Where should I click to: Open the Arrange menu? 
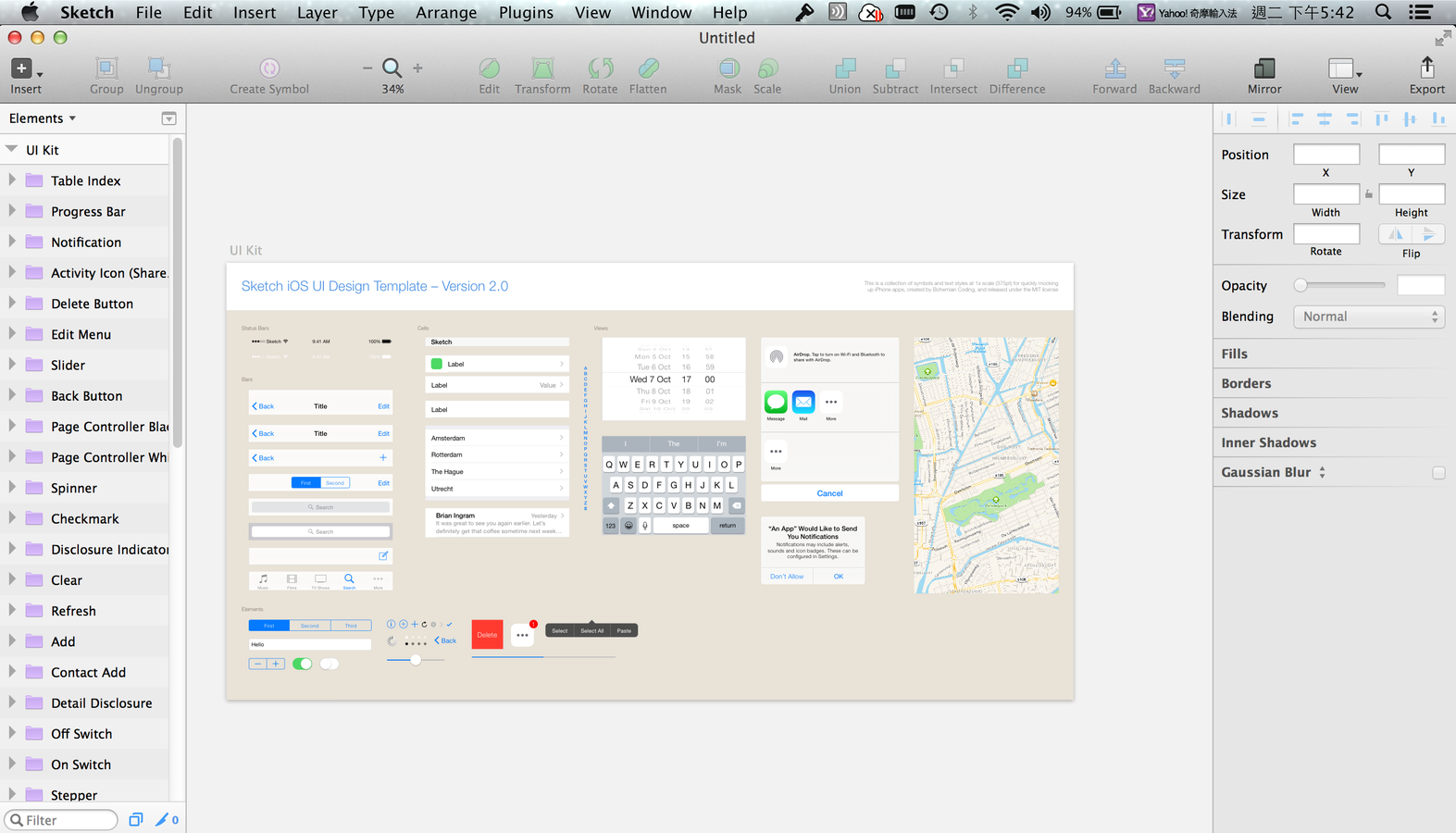coord(446,12)
